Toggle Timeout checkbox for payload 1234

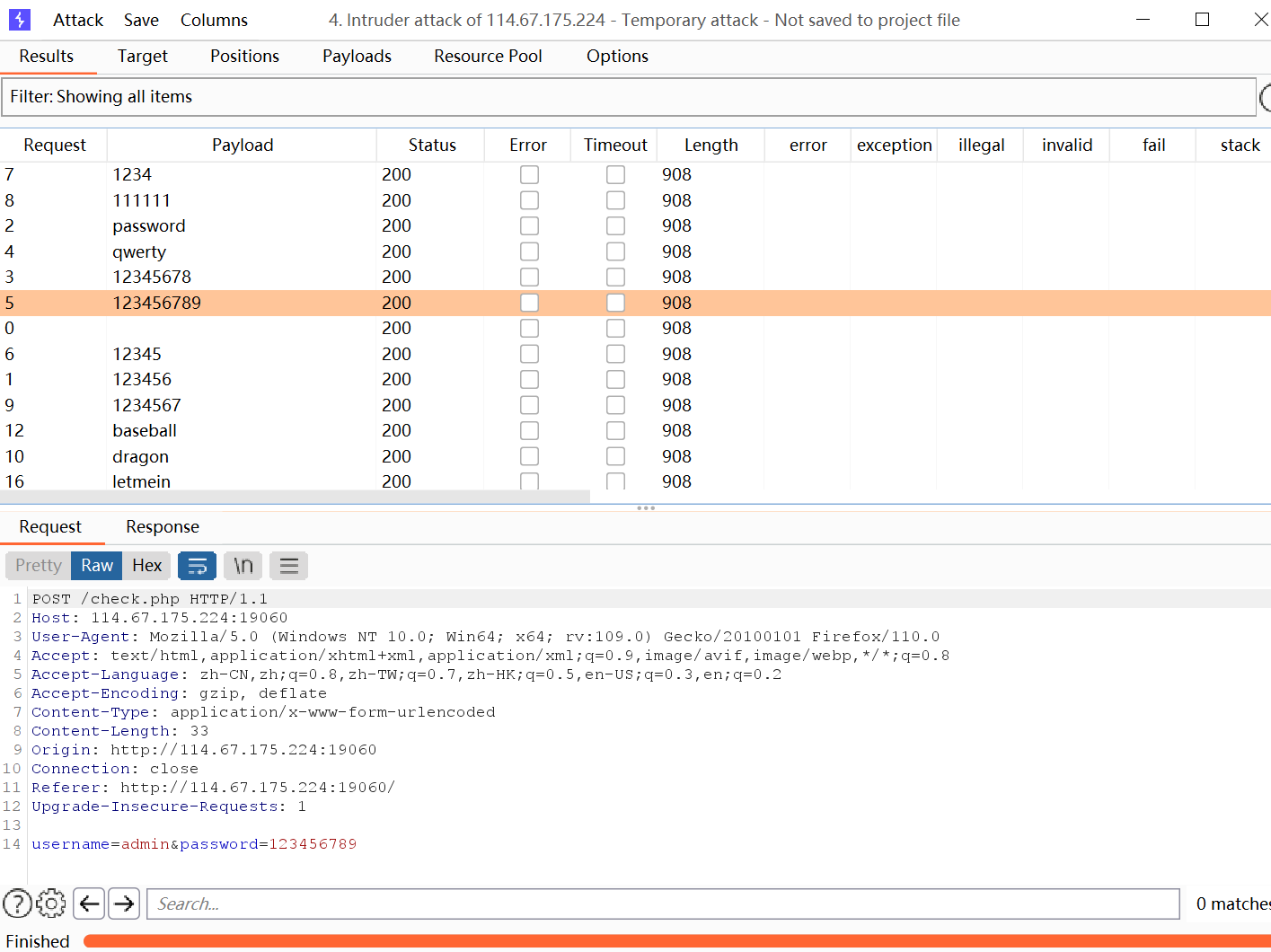[615, 174]
